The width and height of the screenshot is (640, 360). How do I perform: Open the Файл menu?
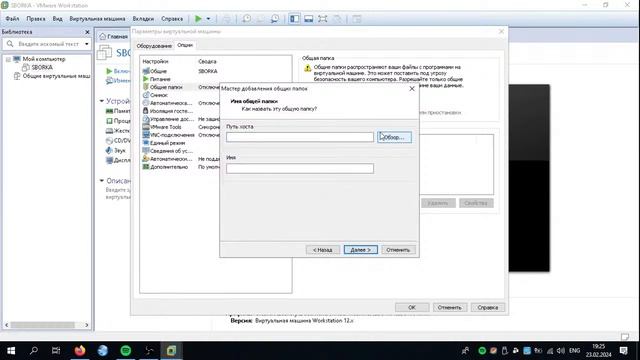click(12, 19)
